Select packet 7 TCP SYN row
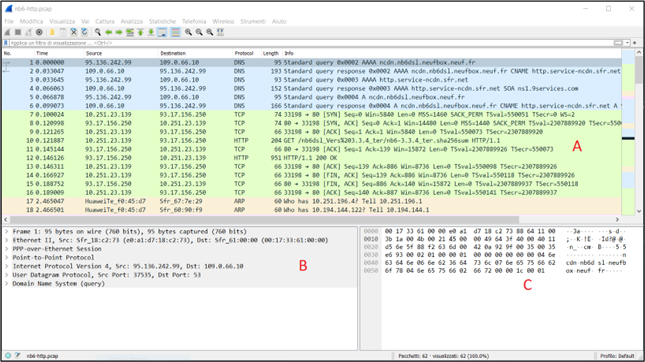Viewport: 645px width, 362px height. tap(312, 114)
